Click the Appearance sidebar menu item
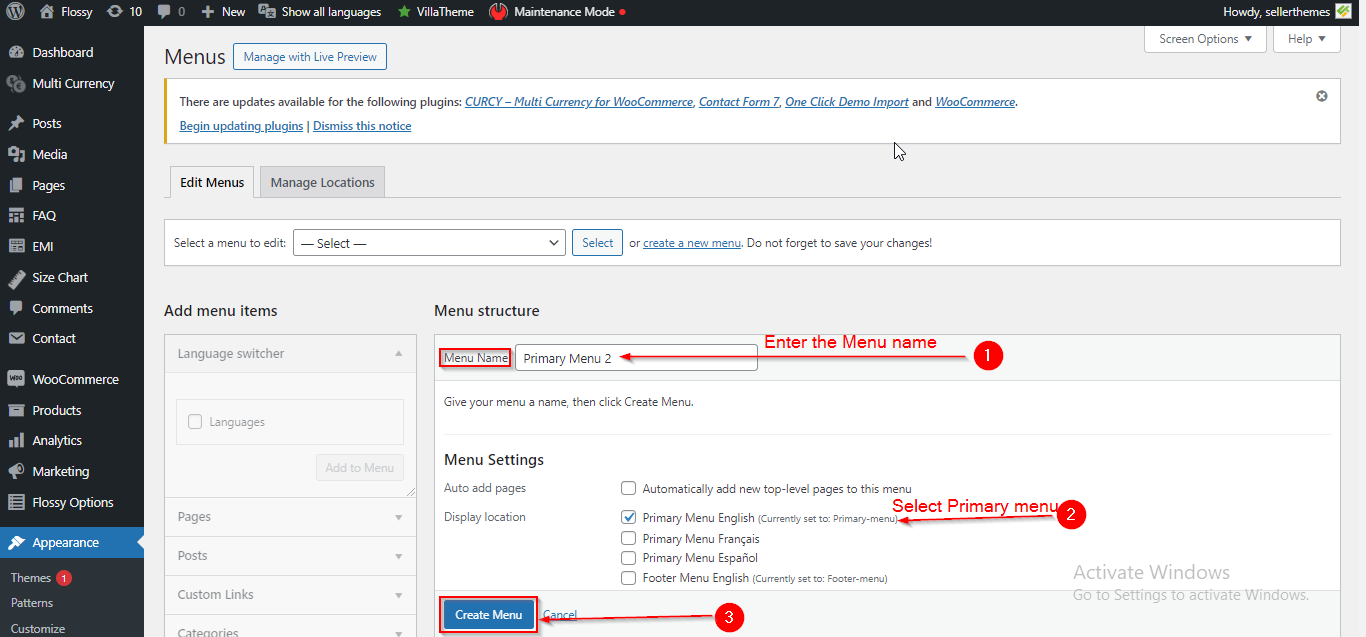1366x637 pixels. 72,542
